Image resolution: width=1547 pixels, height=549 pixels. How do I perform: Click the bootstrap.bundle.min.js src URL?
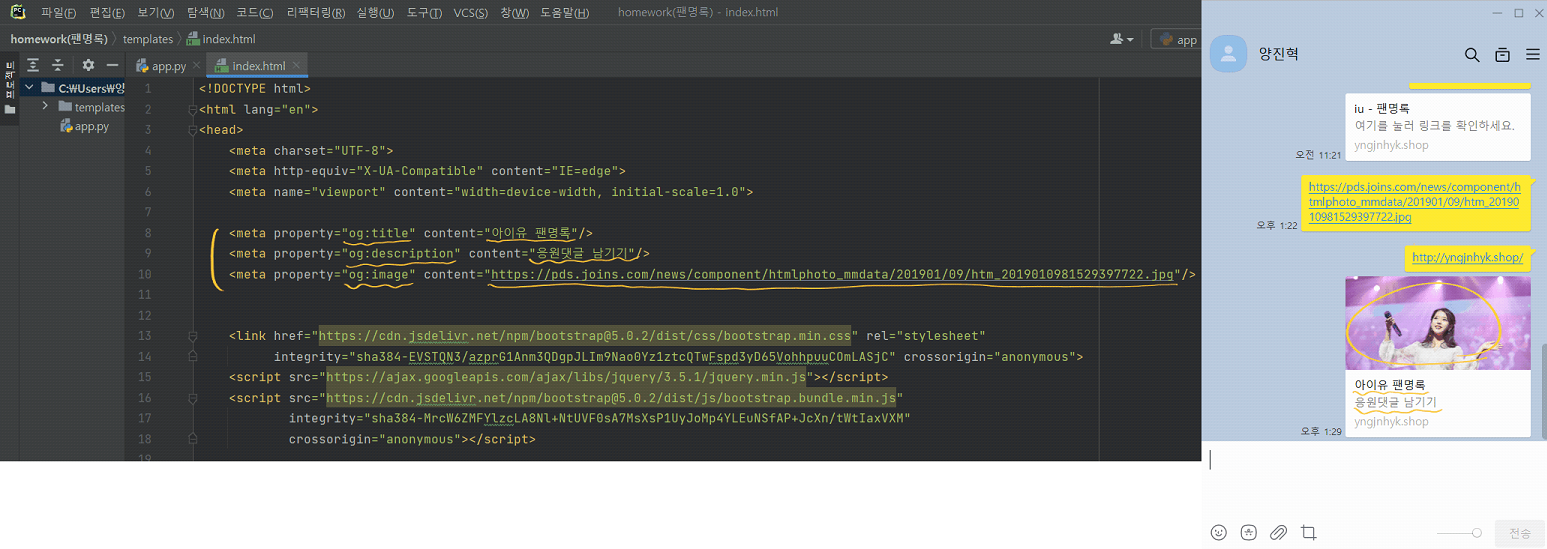[x=611, y=398]
